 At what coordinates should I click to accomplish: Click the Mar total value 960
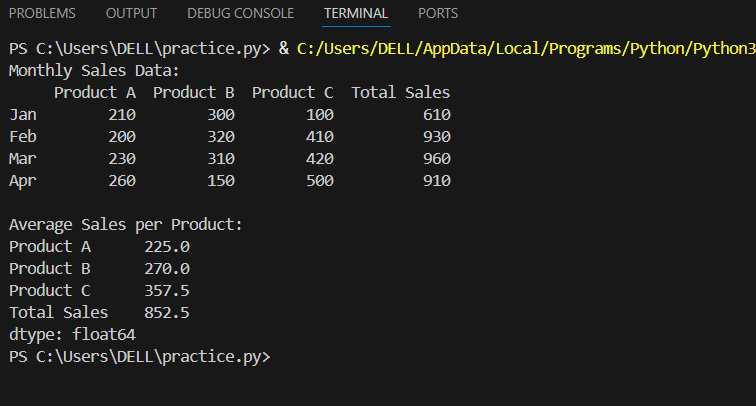[437, 159]
